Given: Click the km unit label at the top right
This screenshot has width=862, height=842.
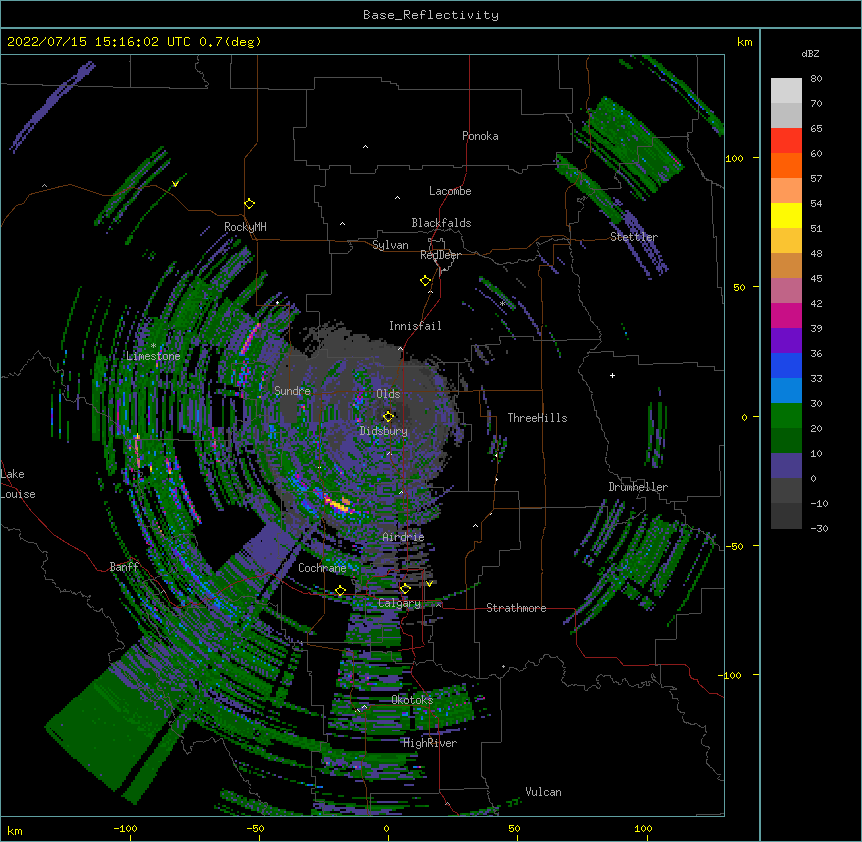Looking at the screenshot, I should 744,42.
